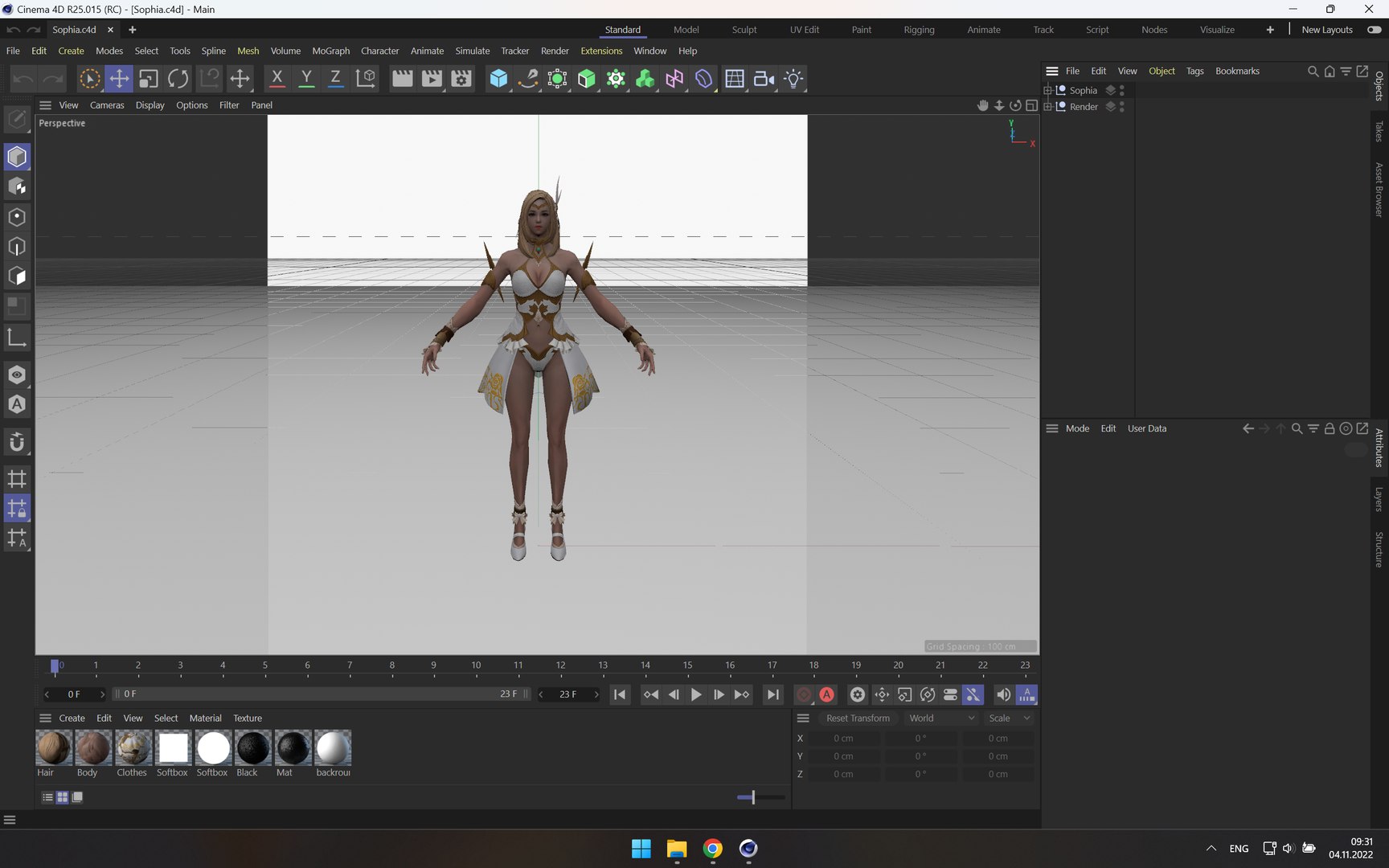Open the MoGraph menu

point(330,51)
